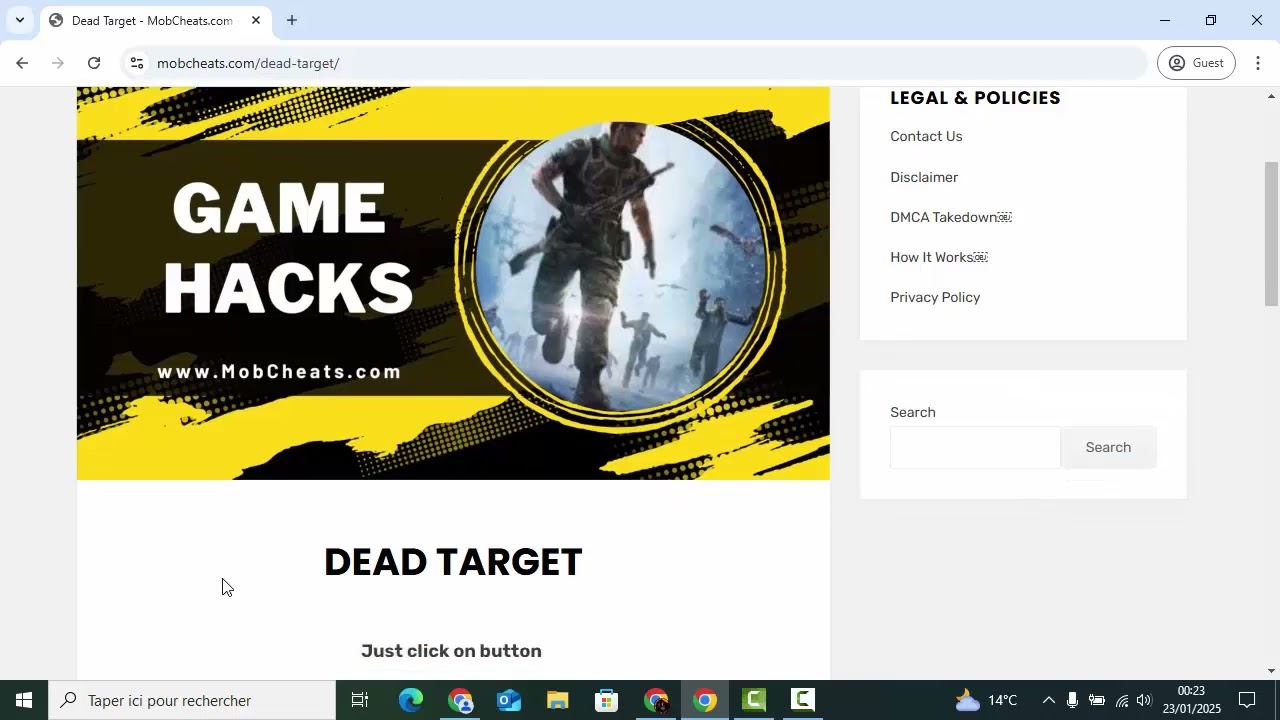Open the Contact Us link
This screenshot has width=1280, height=720.
click(926, 136)
